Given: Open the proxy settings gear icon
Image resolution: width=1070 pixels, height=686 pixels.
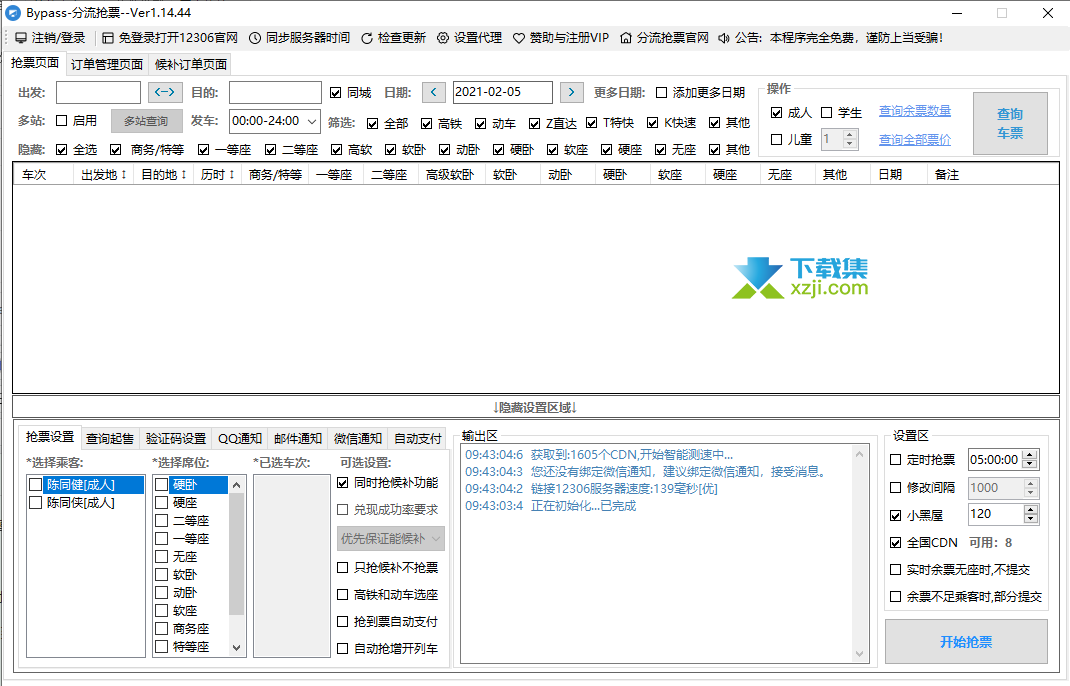Looking at the screenshot, I should (443, 38).
